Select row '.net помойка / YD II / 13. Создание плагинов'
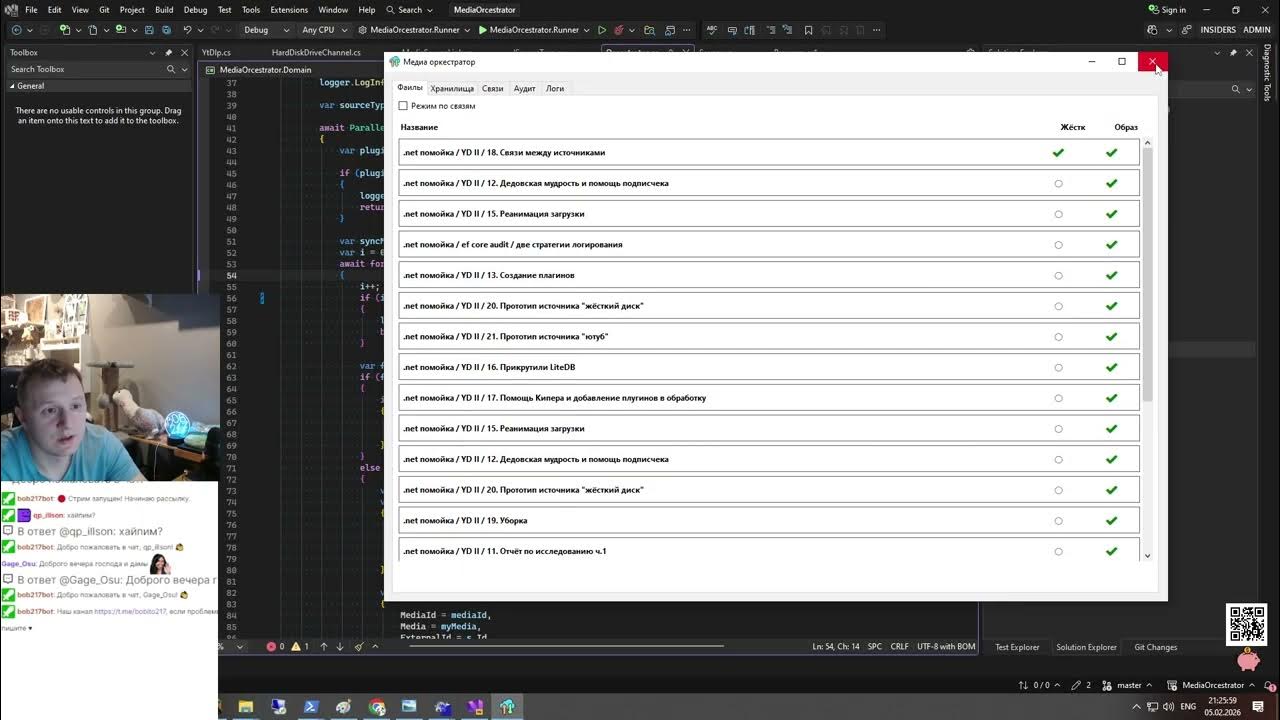 pyautogui.click(x=768, y=275)
